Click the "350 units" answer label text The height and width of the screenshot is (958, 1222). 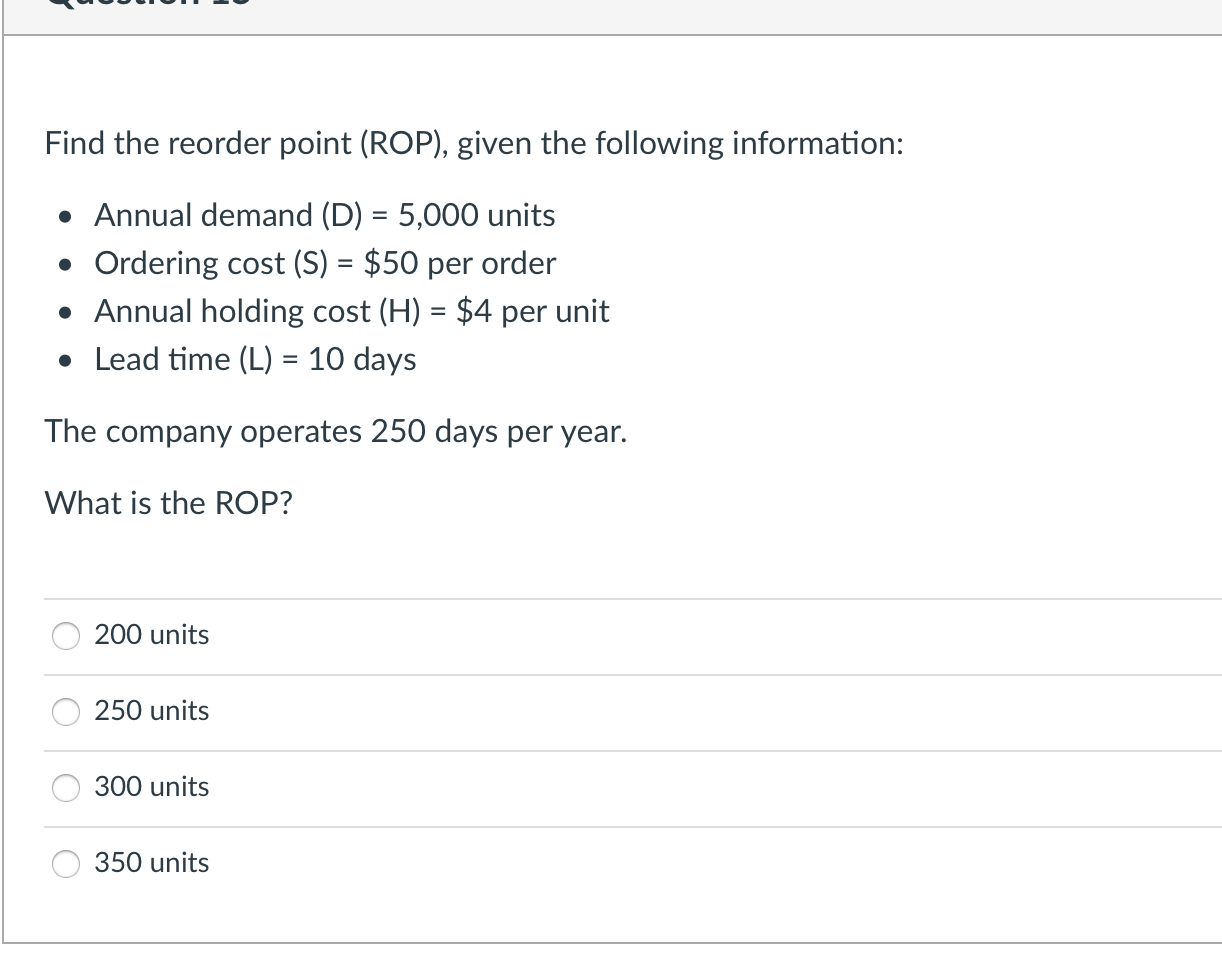point(152,863)
